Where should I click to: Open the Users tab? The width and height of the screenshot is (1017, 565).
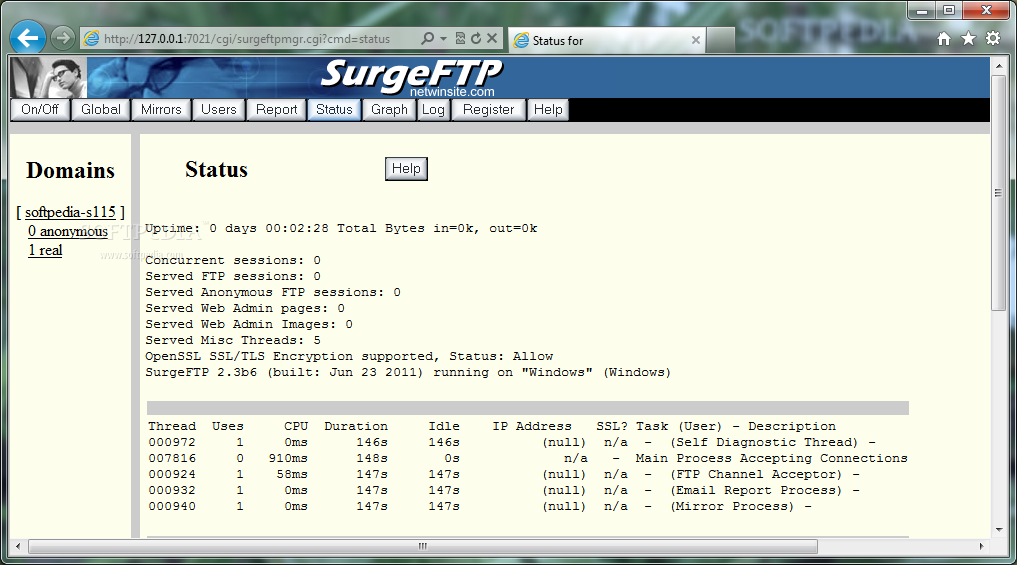pyautogui.click(x=219, y=110)
